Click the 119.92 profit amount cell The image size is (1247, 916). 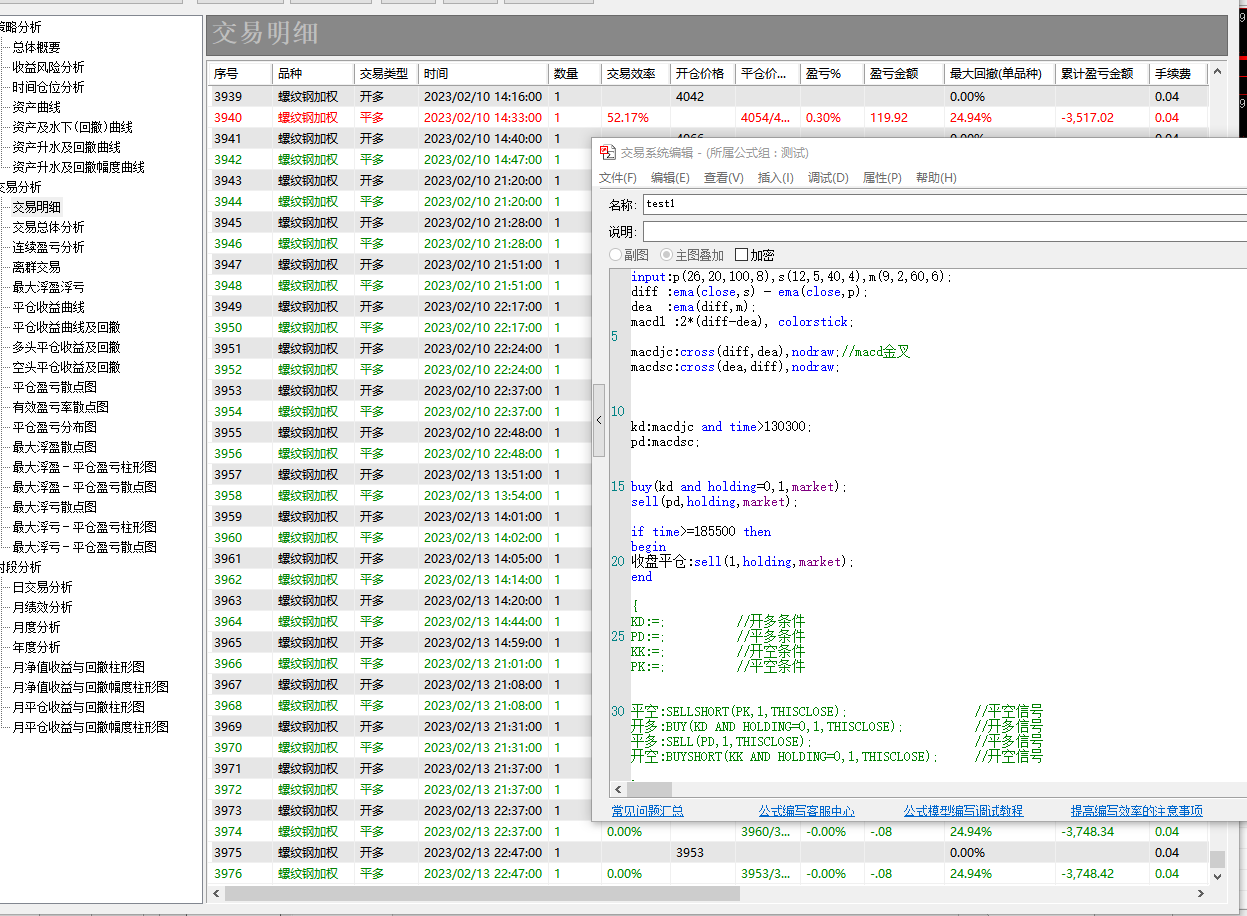pos(889,118)
